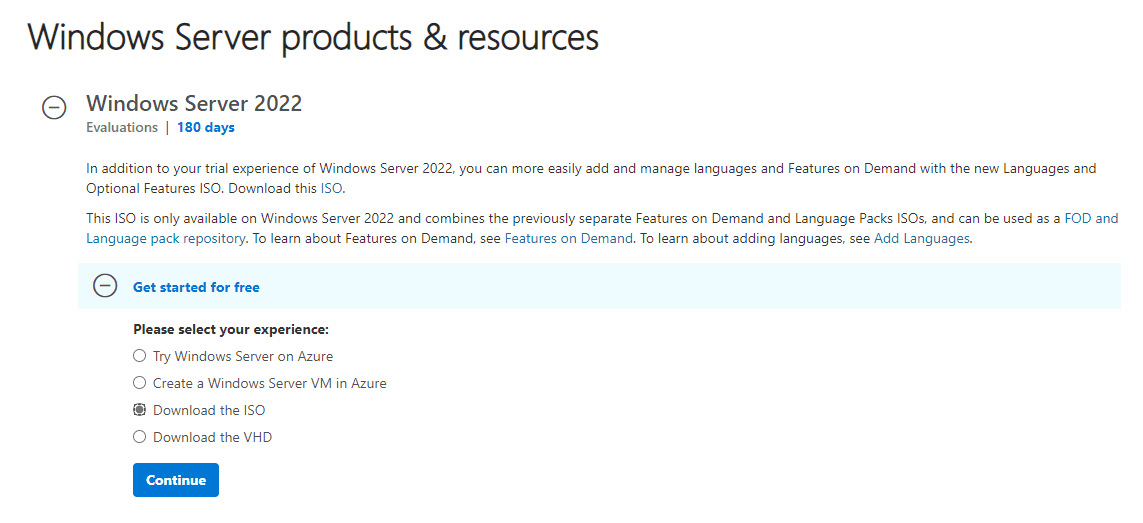Click the 'Create a Windows Server VM in Azure' label text

tap(269, 383)
